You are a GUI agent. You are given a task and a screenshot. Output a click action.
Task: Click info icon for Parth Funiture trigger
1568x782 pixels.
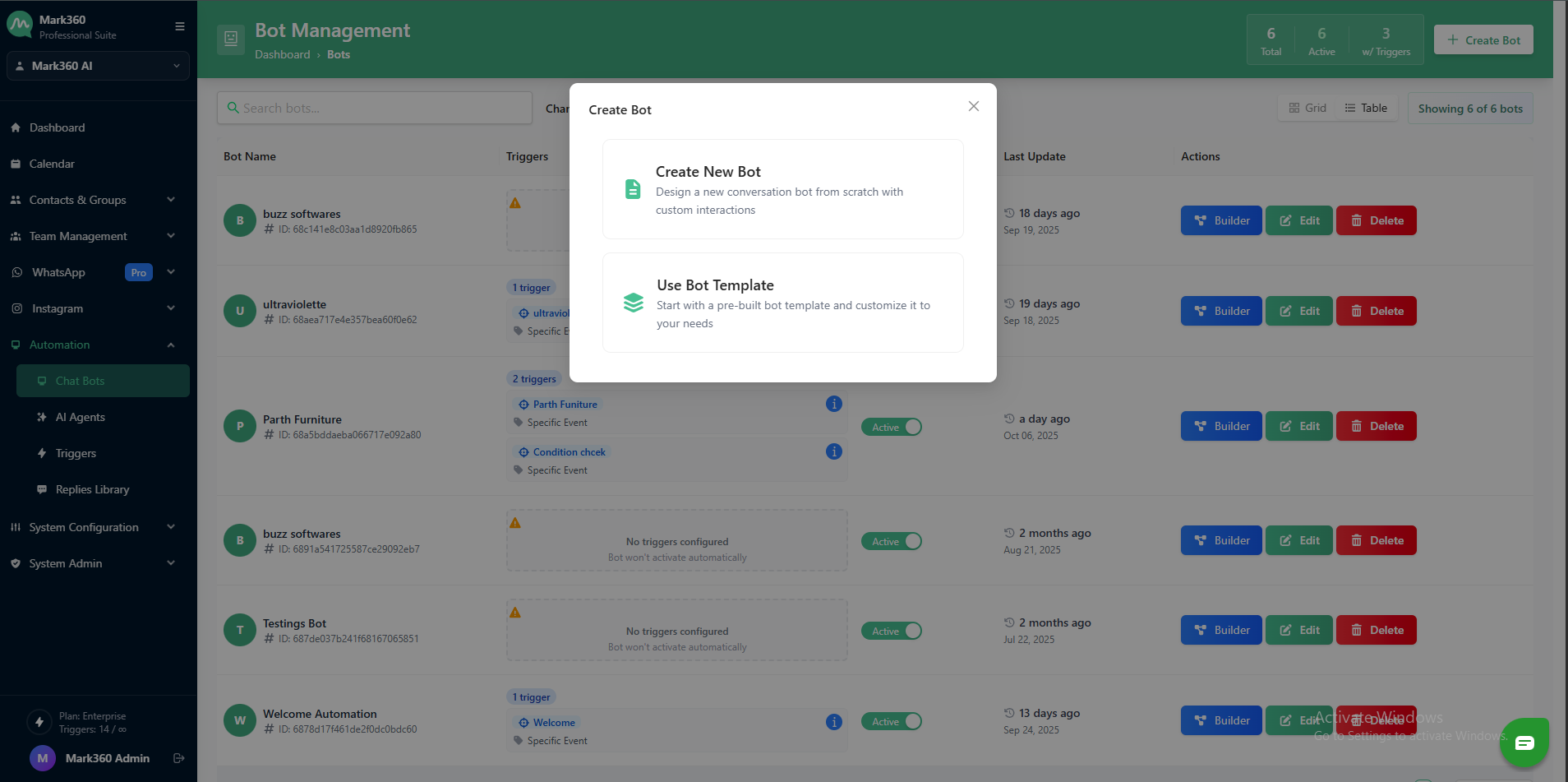tap(833, 404)
